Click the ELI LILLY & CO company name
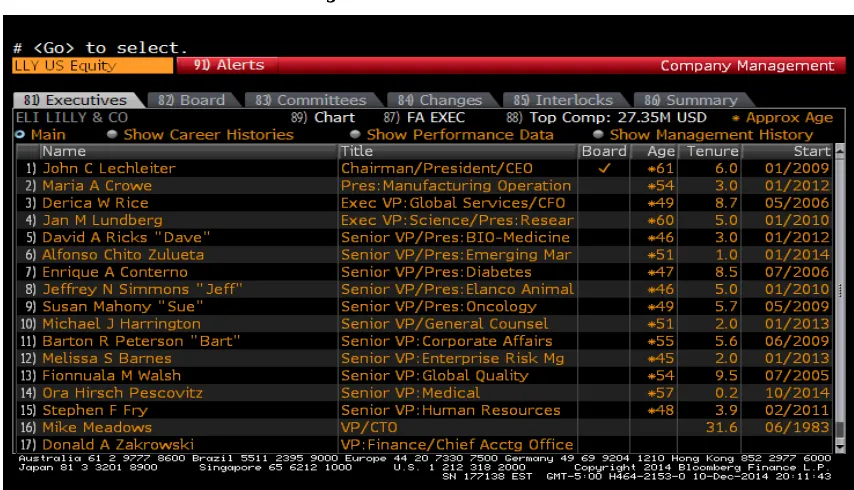This screenshot has height=490, width=854. [72, 118]
